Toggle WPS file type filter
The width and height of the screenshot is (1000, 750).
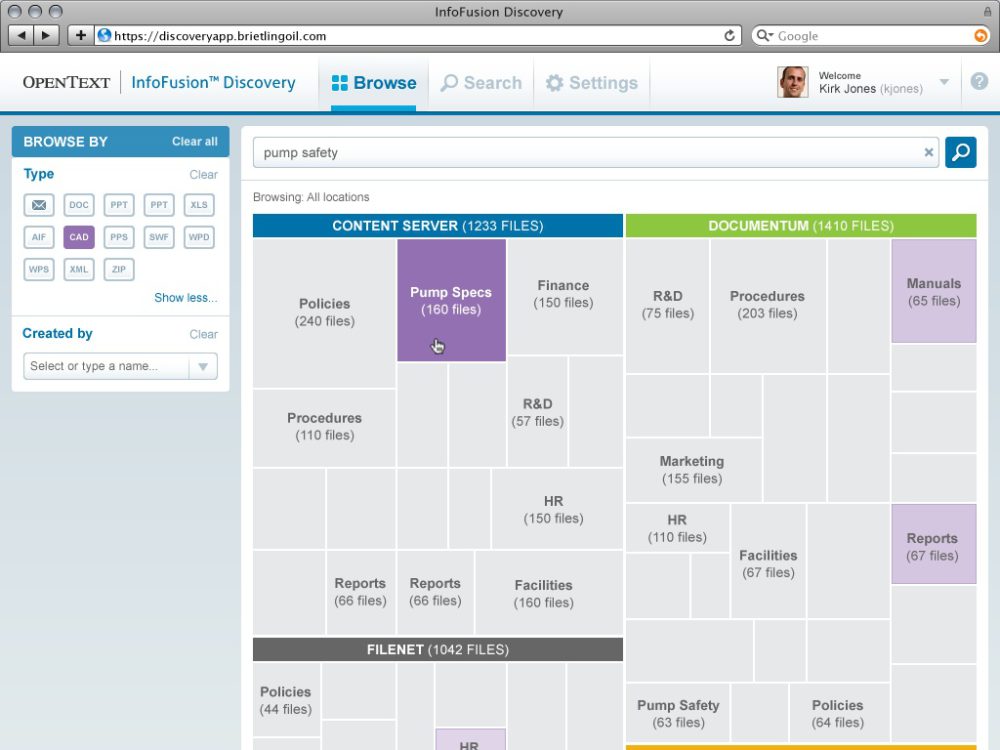pyautogui.click(x=39, y=269)
